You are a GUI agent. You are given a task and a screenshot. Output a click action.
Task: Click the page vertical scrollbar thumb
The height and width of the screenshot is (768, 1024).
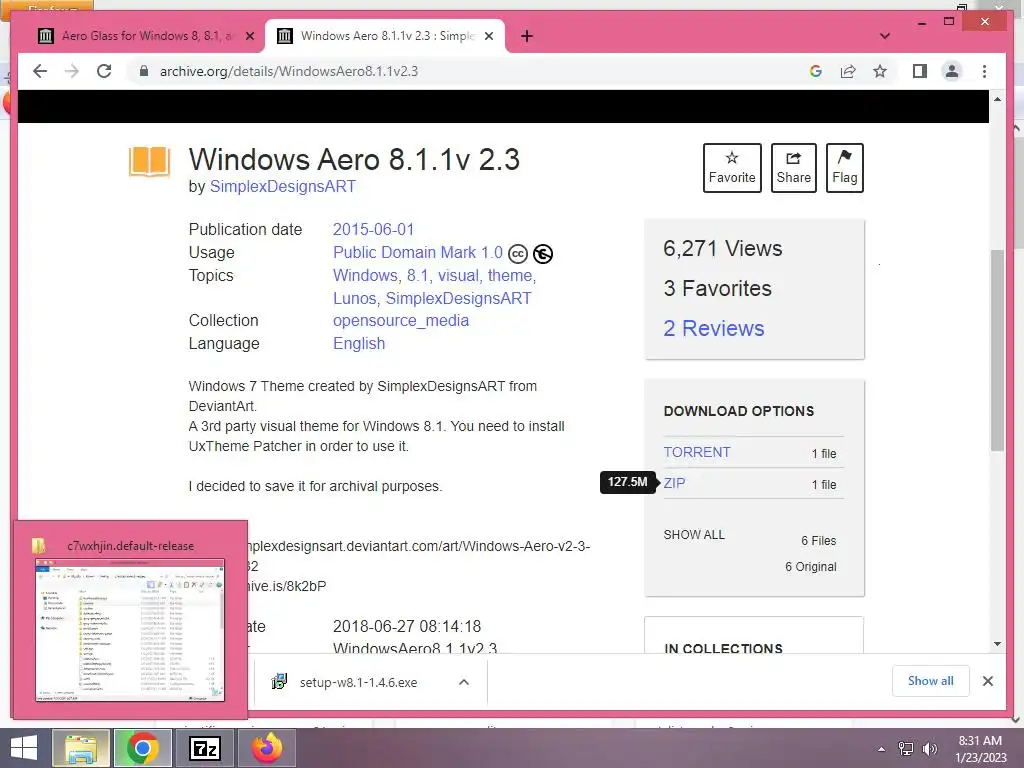(997, 349)
